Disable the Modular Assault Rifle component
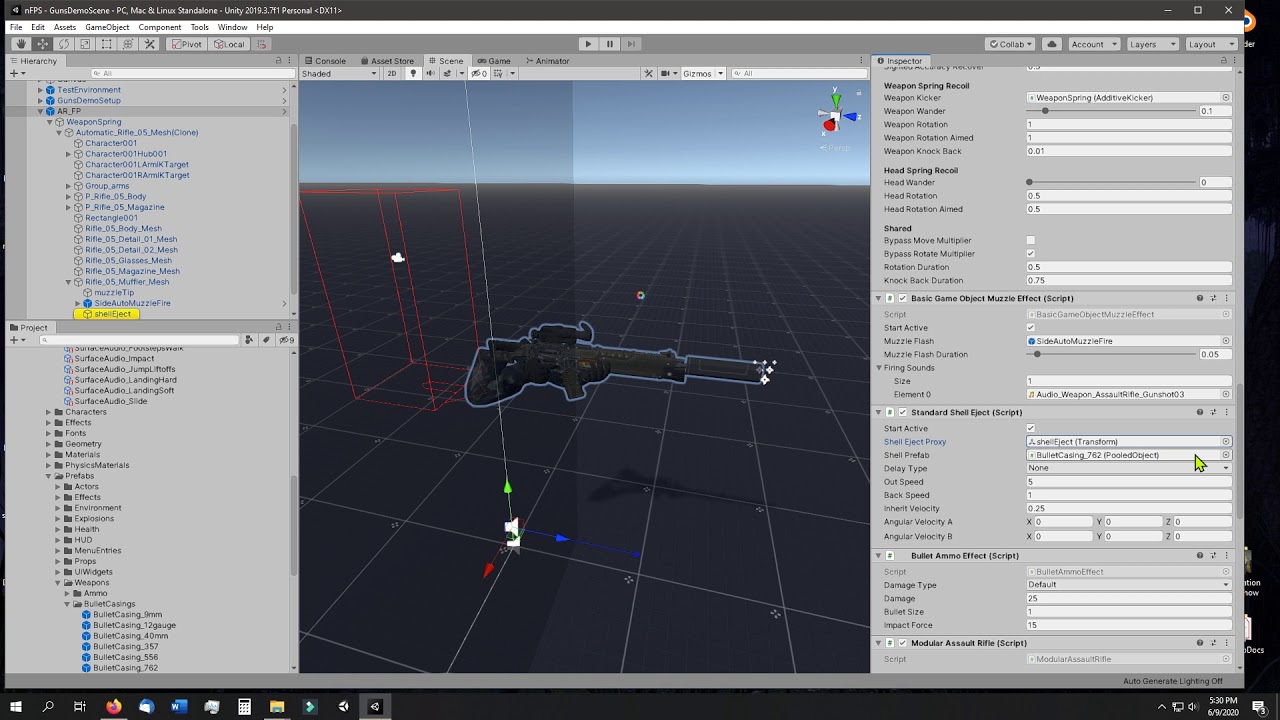Viewport: 1280px width, 720px height. (x=903, y=643)
